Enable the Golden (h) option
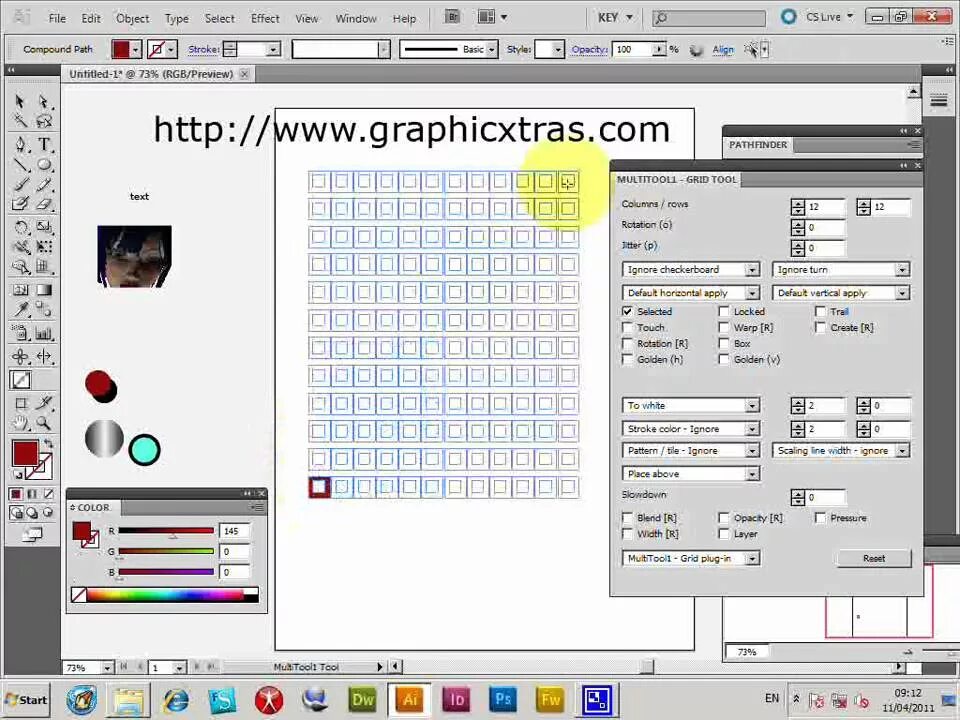 pyautogui.click(x=627, y=359)
